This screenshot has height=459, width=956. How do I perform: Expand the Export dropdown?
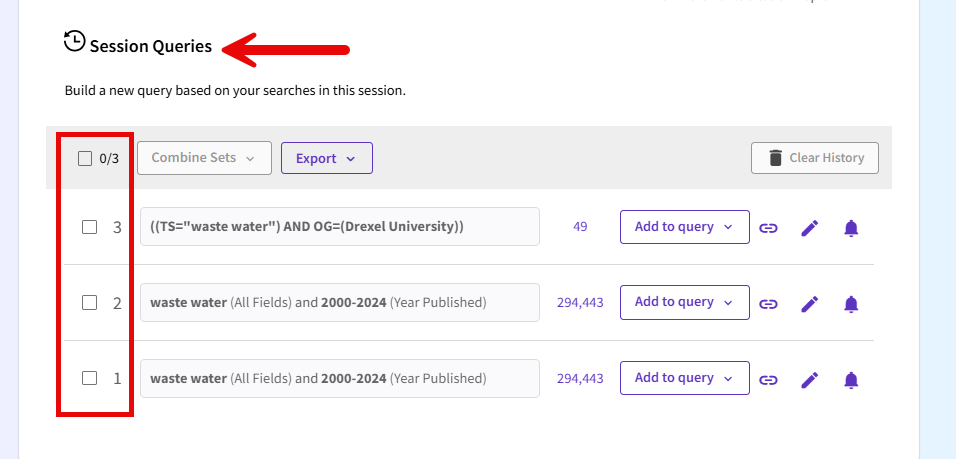[326, 158]
